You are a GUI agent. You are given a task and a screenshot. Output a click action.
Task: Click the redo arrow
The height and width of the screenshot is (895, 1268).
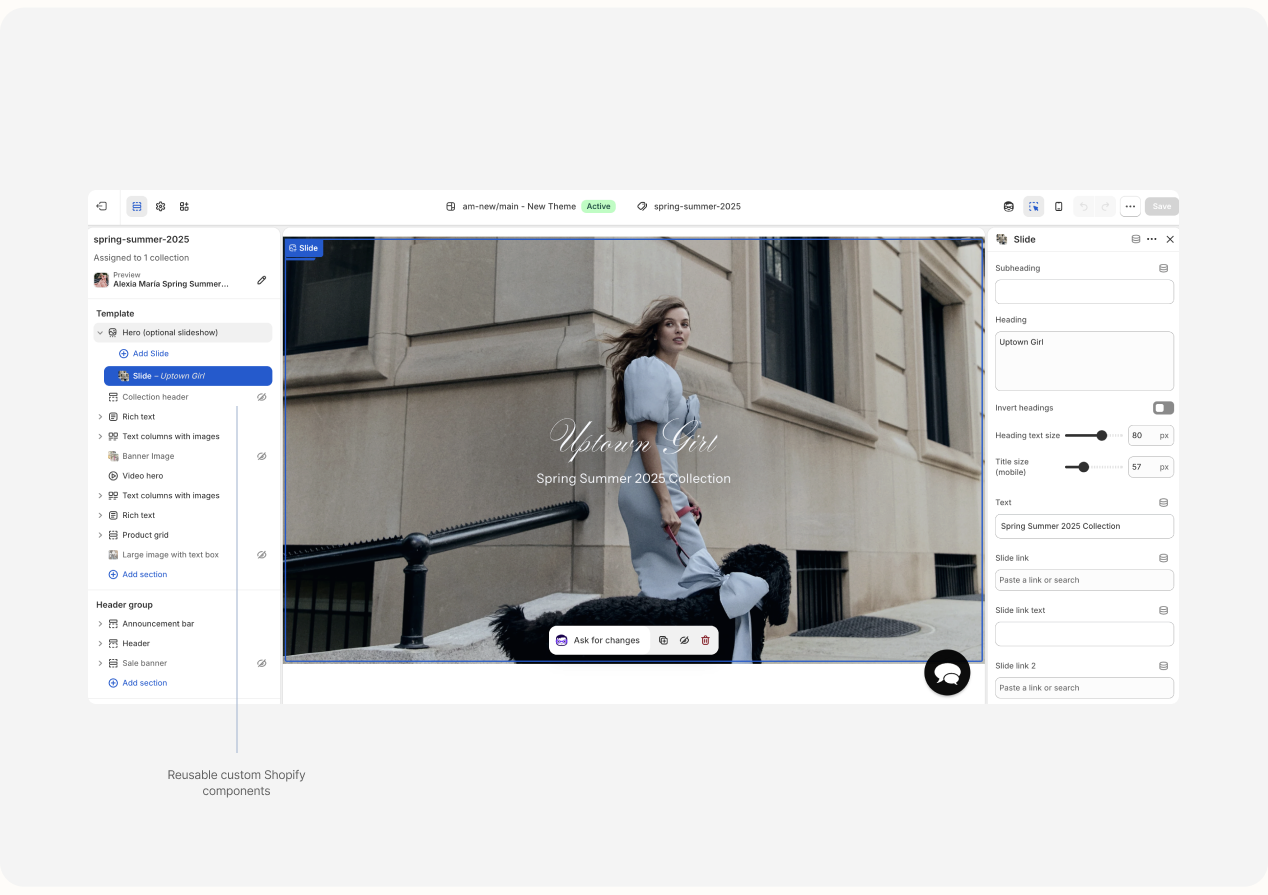[1105, 206]
